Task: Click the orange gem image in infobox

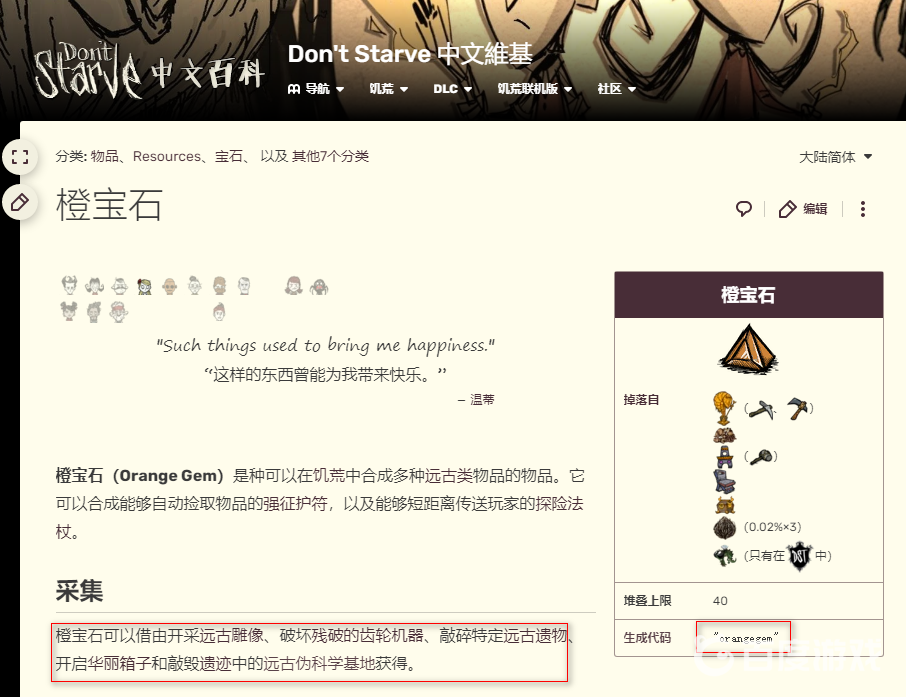Action: click(748, 347)
